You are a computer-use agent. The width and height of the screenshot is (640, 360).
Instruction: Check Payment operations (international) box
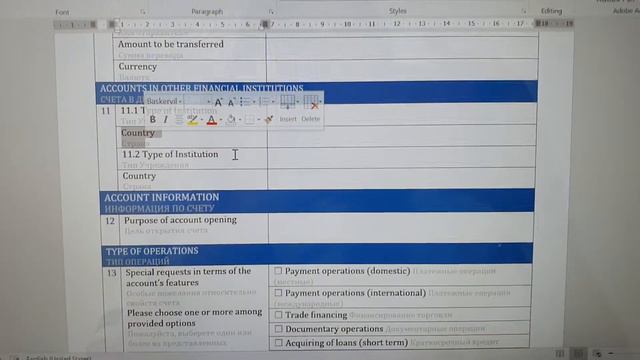278,293
